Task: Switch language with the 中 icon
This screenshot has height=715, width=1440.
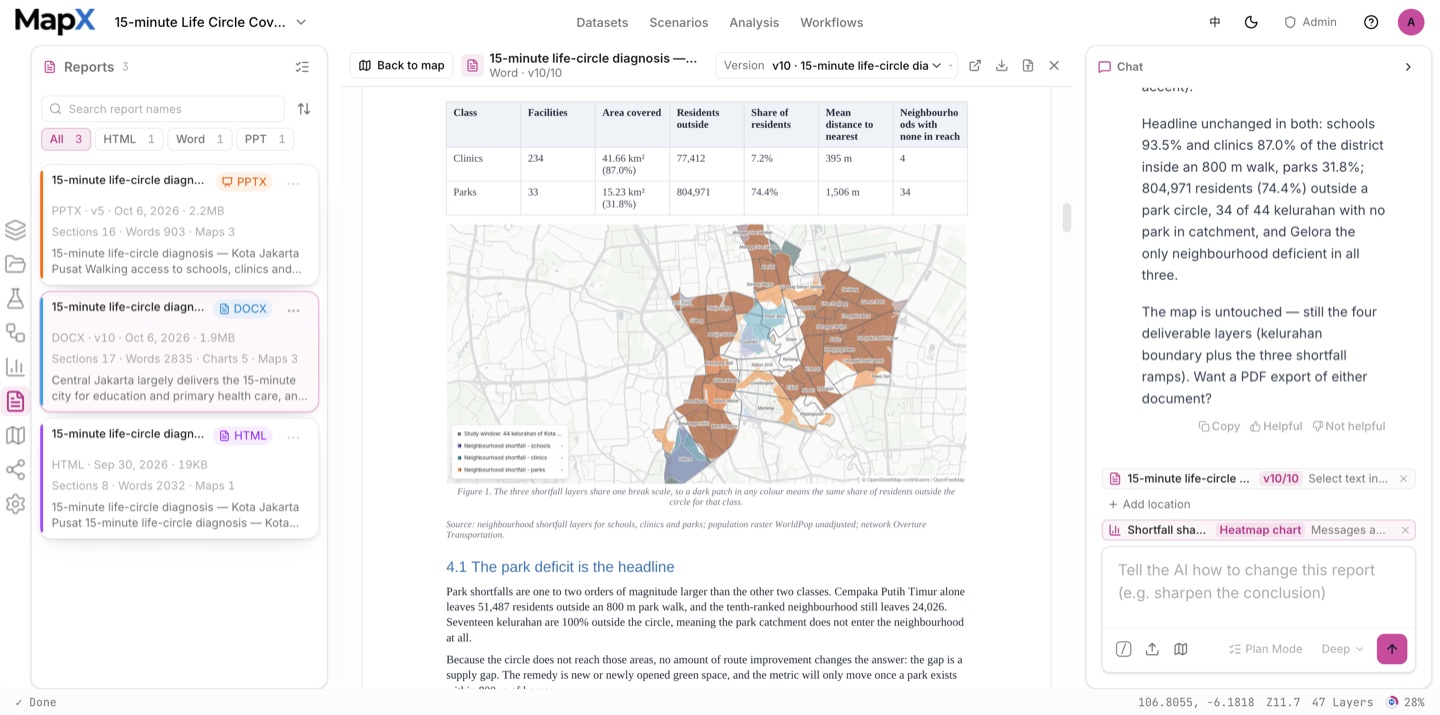Action: 1215,22
